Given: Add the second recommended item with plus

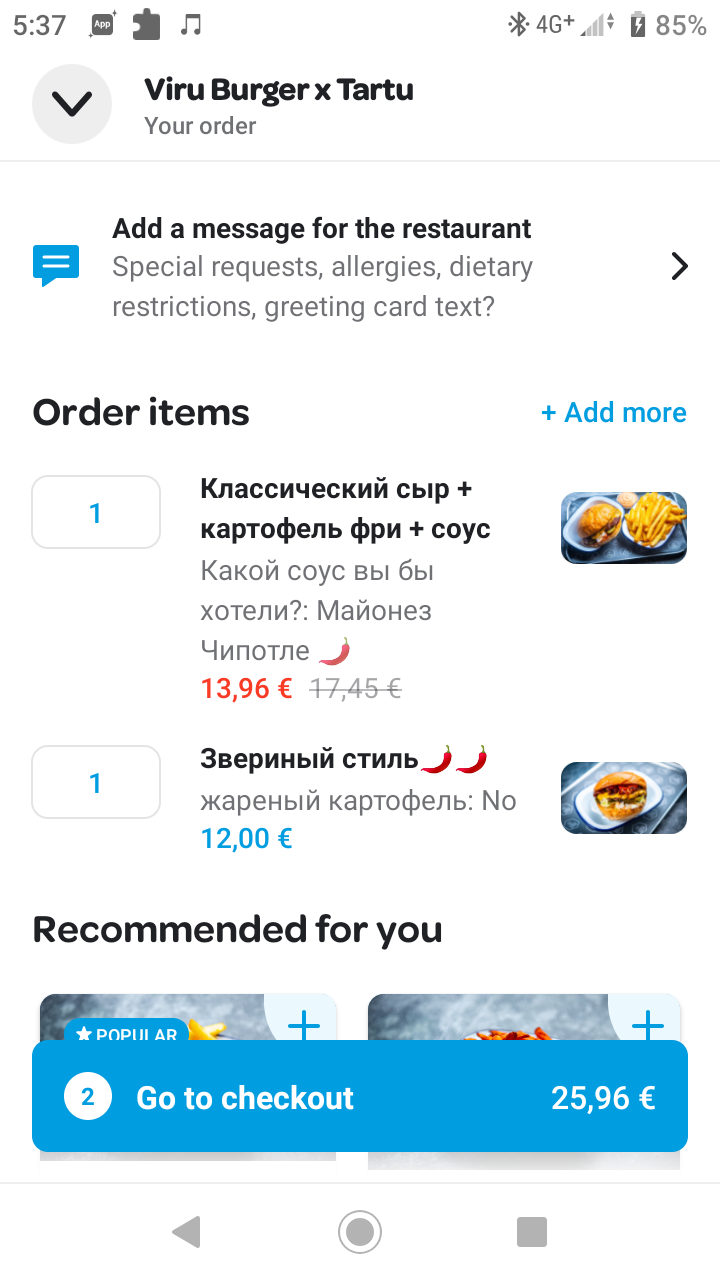Looking at the screenshot, I should [648, 1024].
